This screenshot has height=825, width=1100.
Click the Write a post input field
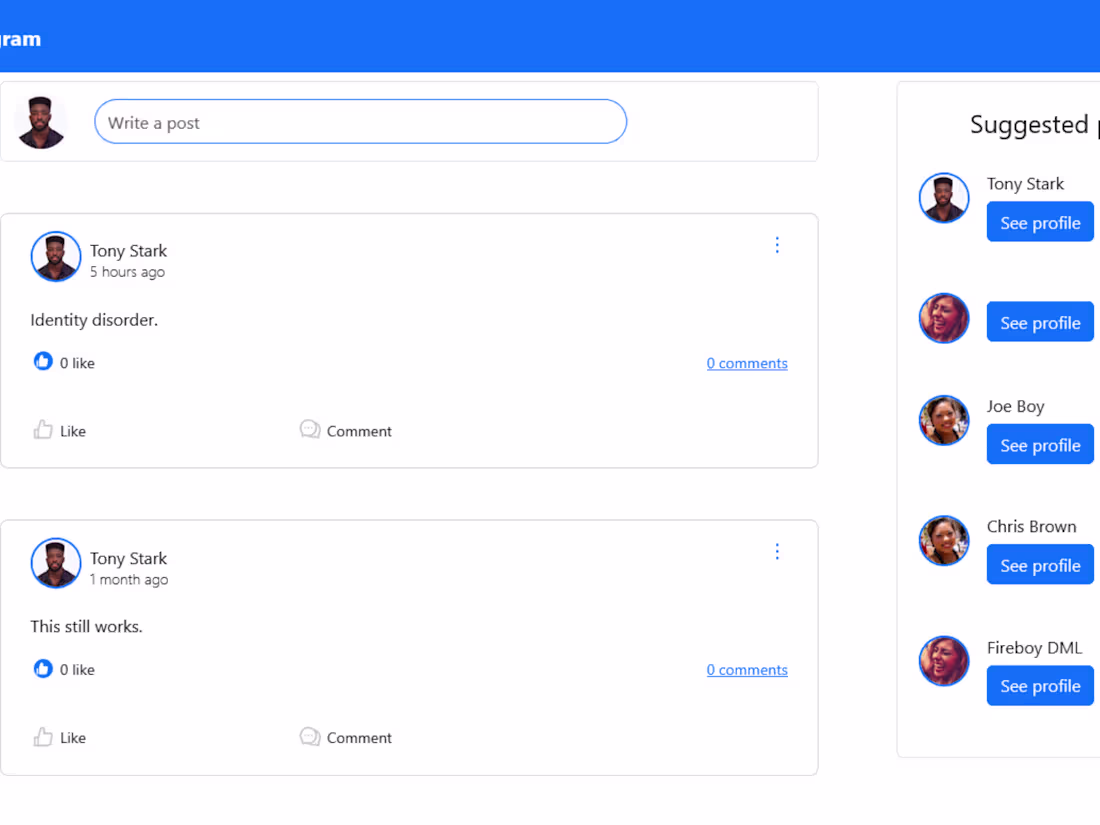pyautogui.click(x=361, y=121)
